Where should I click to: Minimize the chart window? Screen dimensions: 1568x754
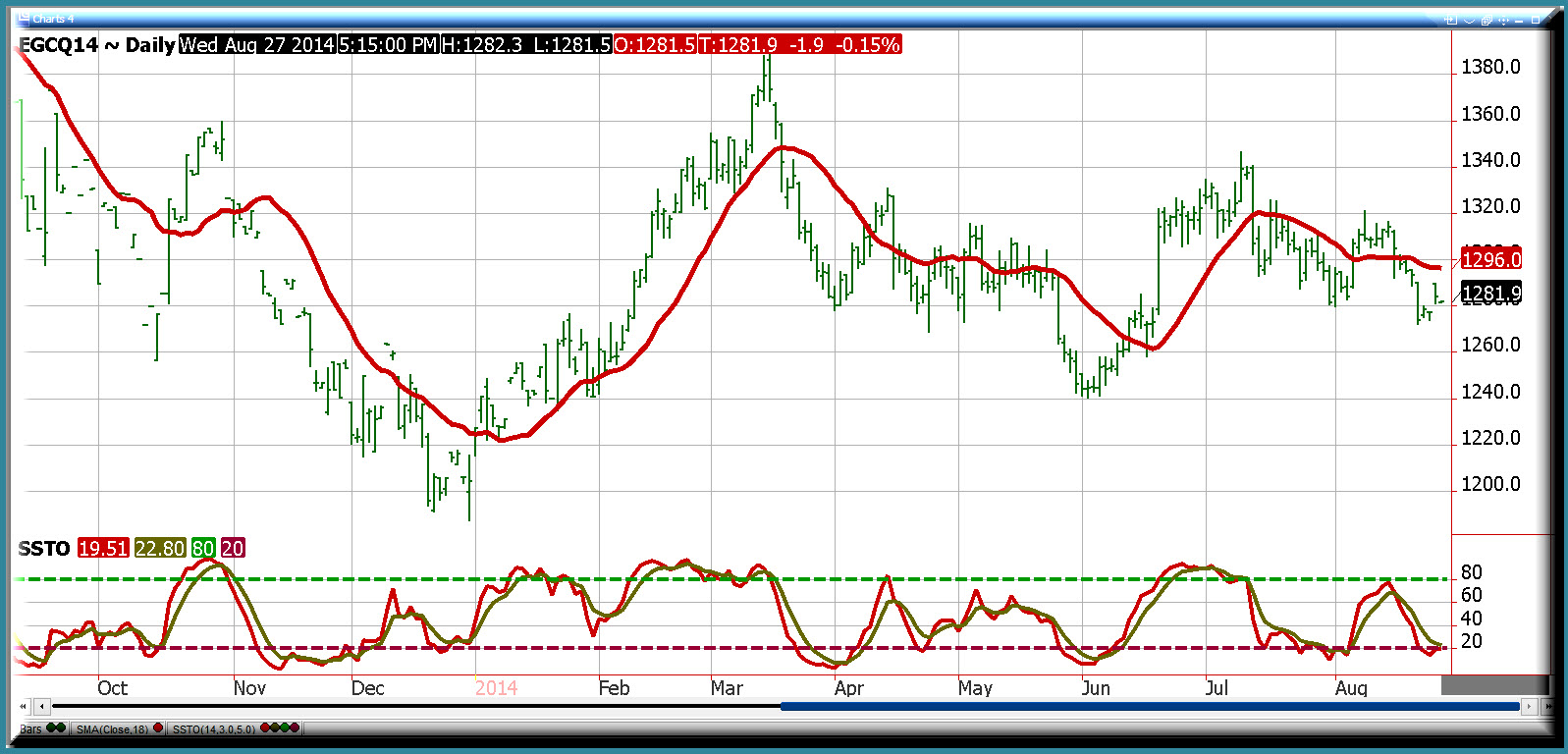pyautogui.click(x=1521, y=20)
